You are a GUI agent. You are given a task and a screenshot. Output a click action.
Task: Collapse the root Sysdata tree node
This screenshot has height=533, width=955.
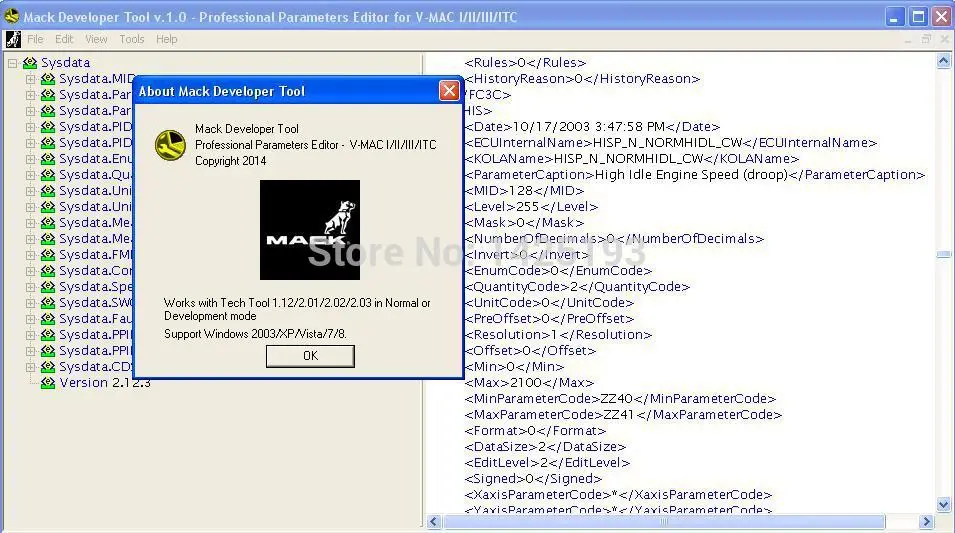coord(12,63)
